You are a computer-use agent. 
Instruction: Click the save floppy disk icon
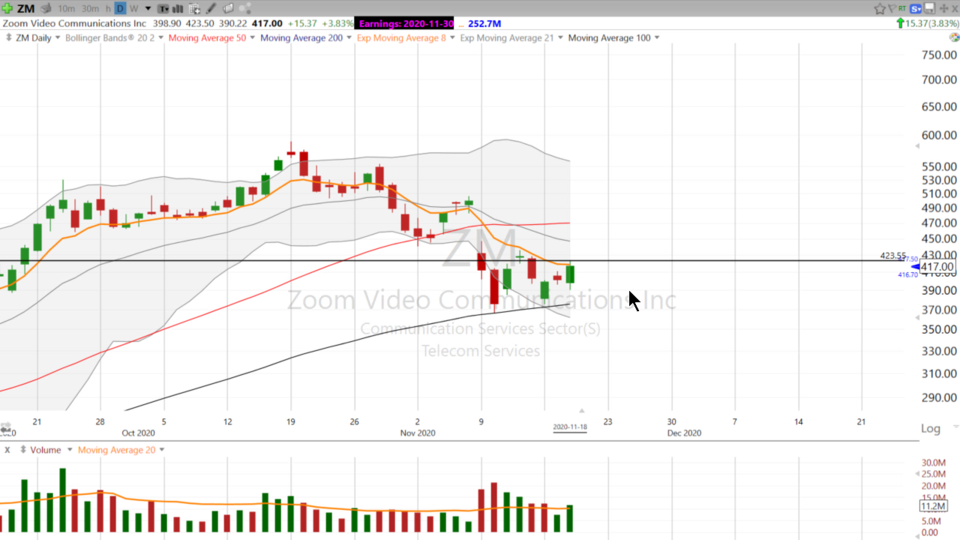[x=929, y=9]
